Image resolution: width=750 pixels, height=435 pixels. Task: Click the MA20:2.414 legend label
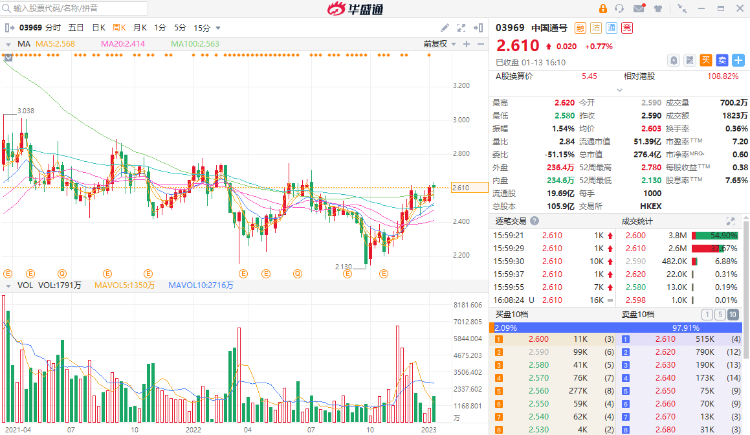tap(122, 44)
